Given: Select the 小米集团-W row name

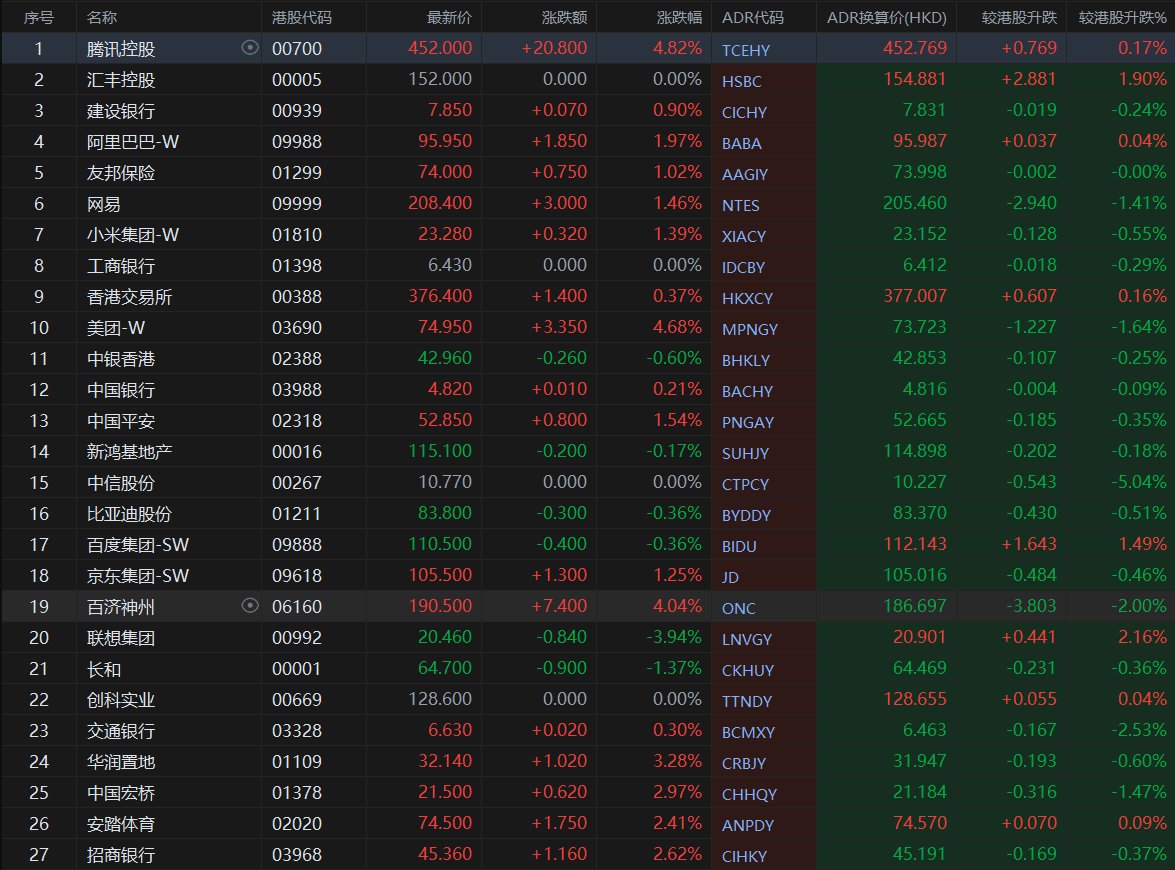Looking at the screenshot, I should tap(133, 235).
